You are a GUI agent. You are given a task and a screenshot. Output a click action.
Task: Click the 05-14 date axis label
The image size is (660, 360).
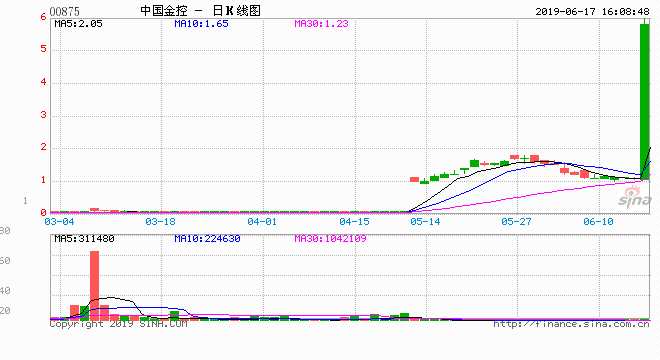coord(425,221)
